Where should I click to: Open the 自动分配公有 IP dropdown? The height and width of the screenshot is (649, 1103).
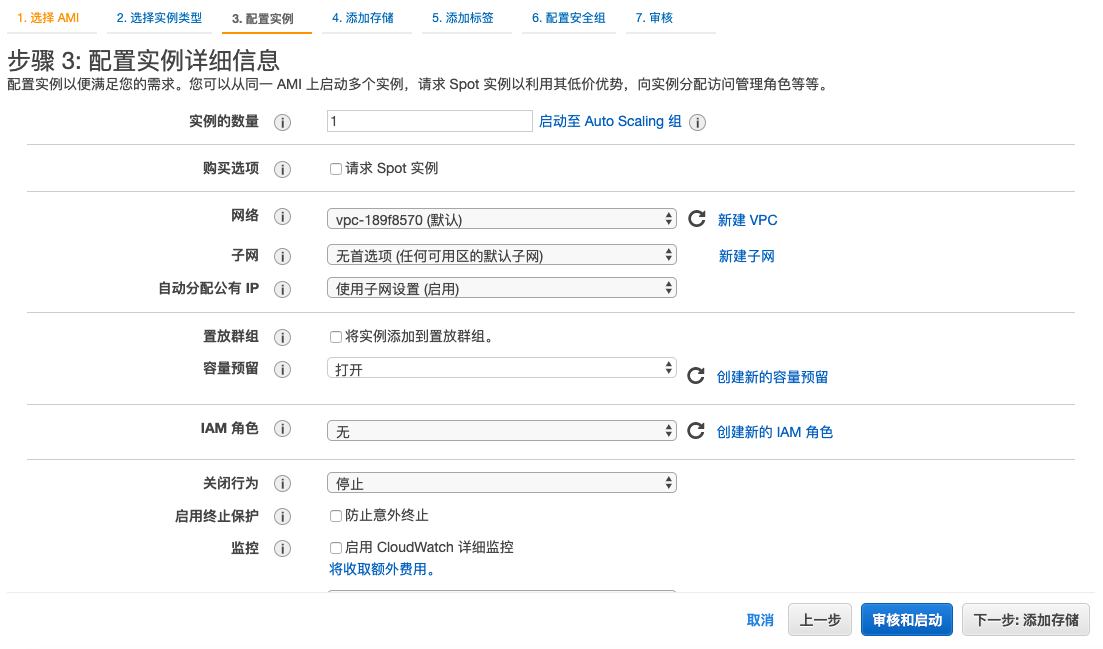tap(502, 288)
